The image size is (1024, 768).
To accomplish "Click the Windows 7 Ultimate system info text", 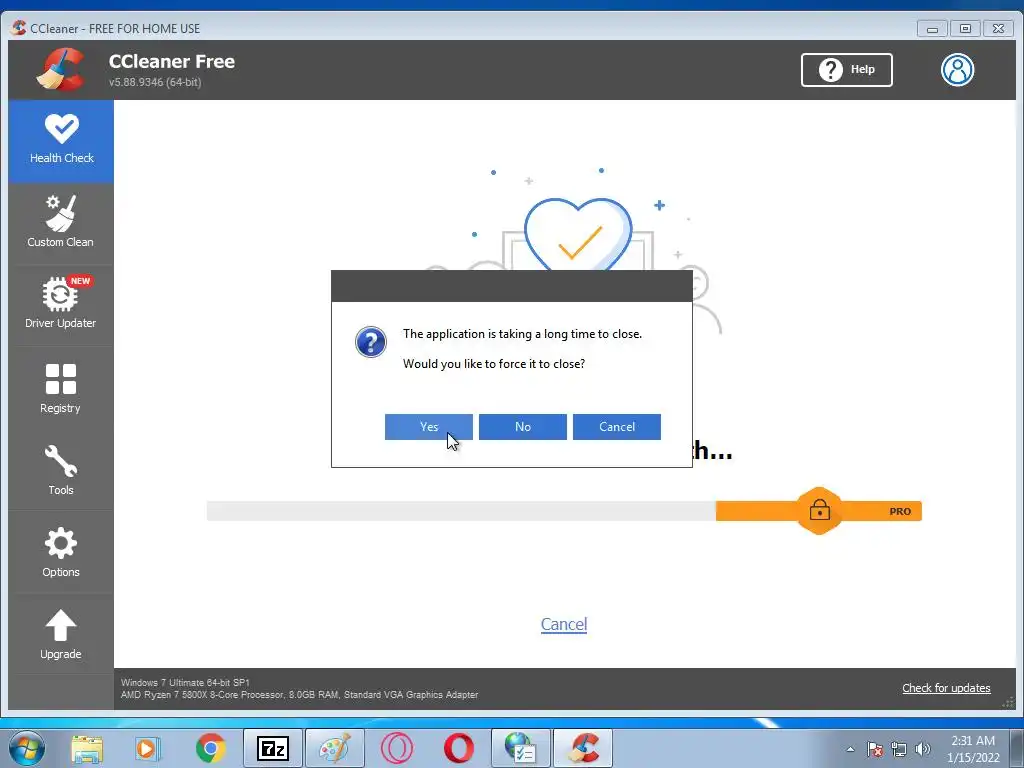I will coord(185,682).
